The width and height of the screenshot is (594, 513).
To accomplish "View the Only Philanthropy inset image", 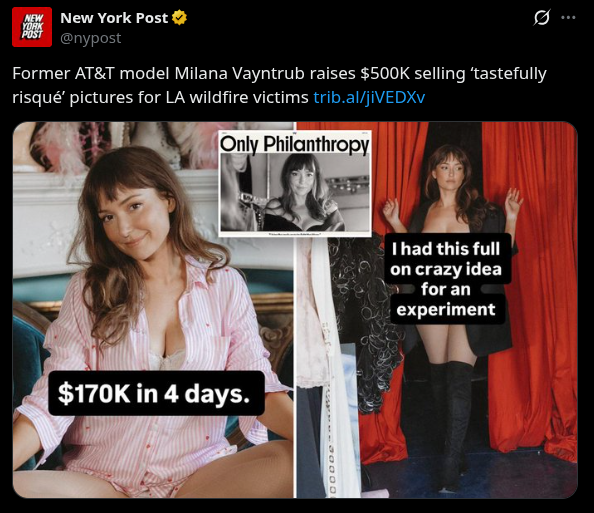I will pyautogui.click(x=295, y=183).
